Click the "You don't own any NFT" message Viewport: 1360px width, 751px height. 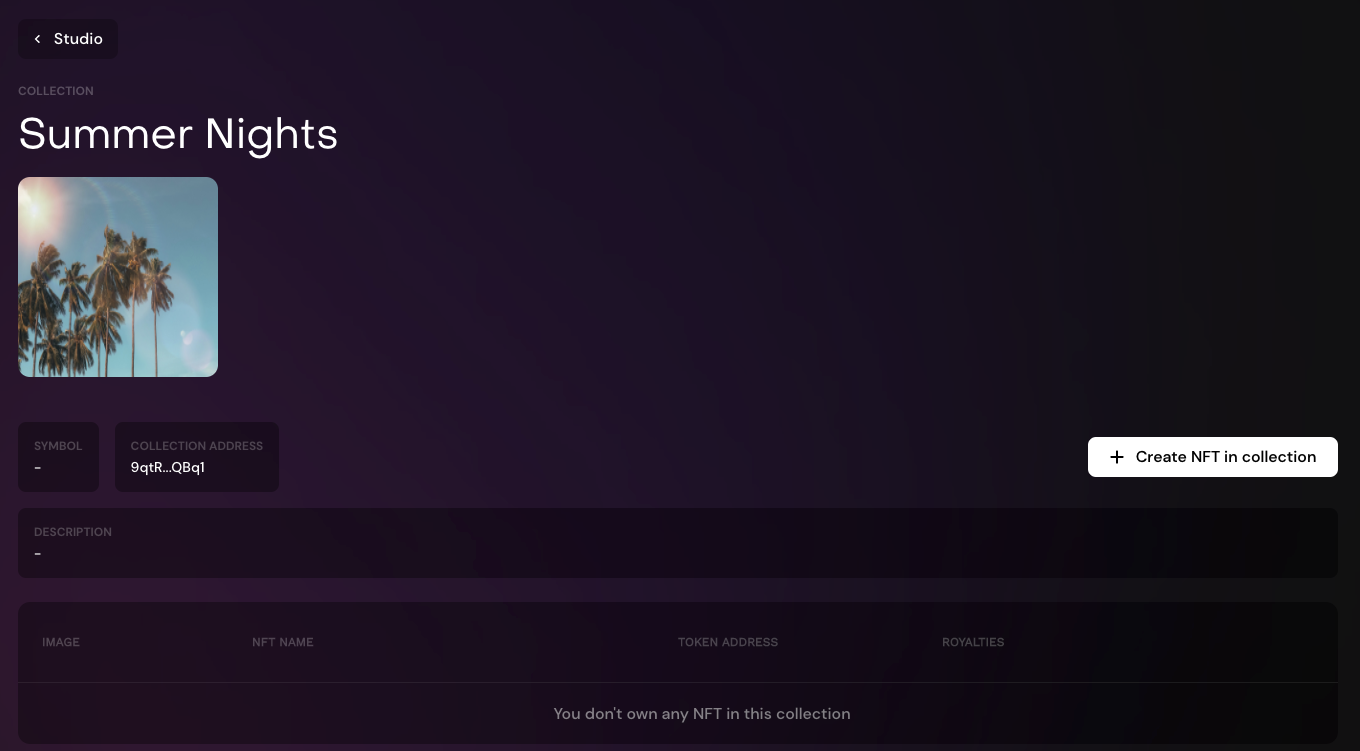click(702, 714)
